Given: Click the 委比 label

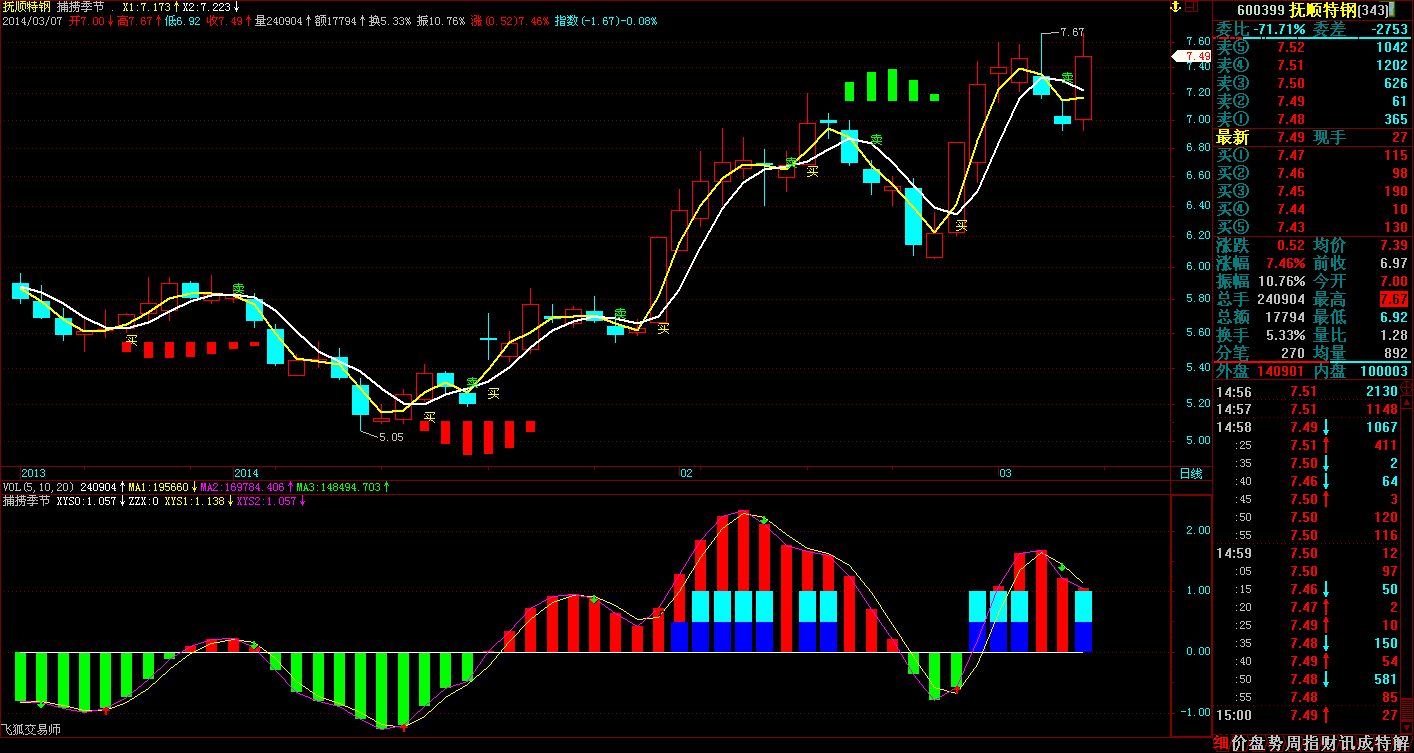Looking at the screenshot, I should click(1231, 29).
